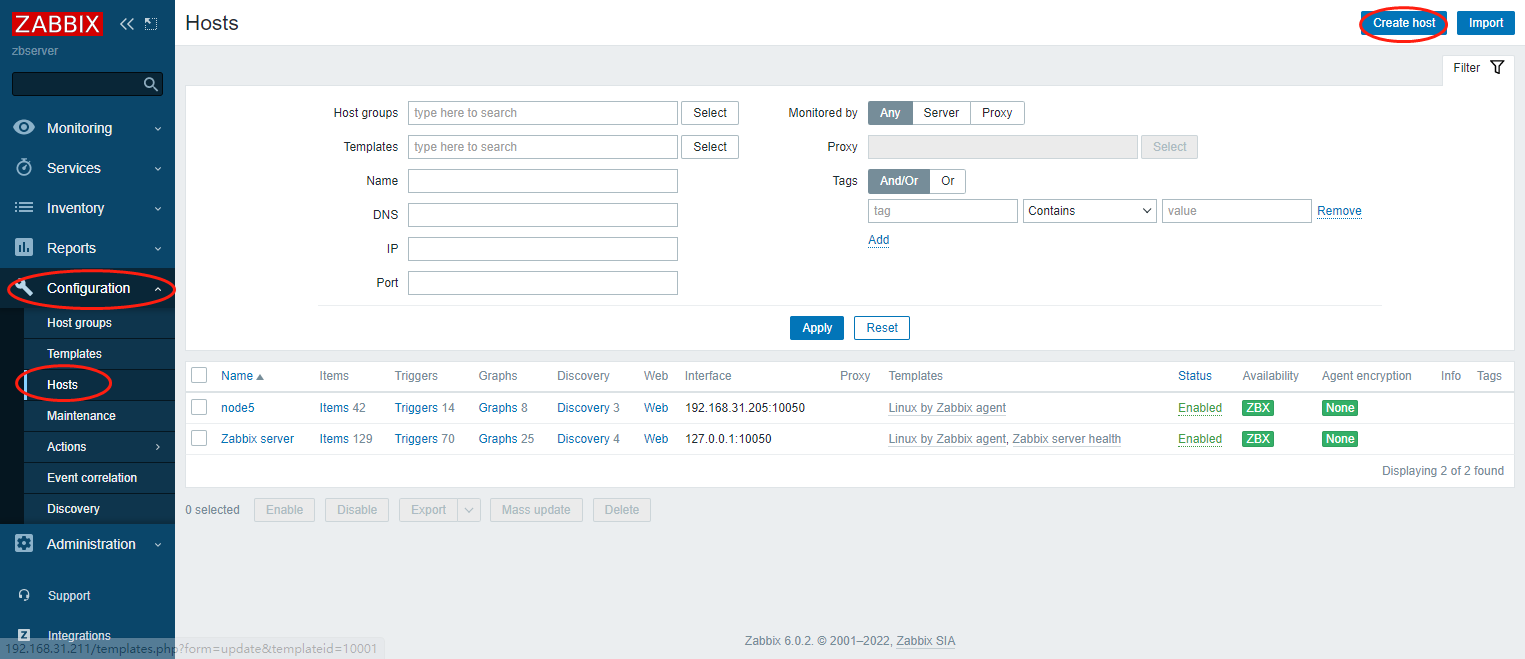Apply the host filter
The image size is (1525, 659).
tap(817, 328)
